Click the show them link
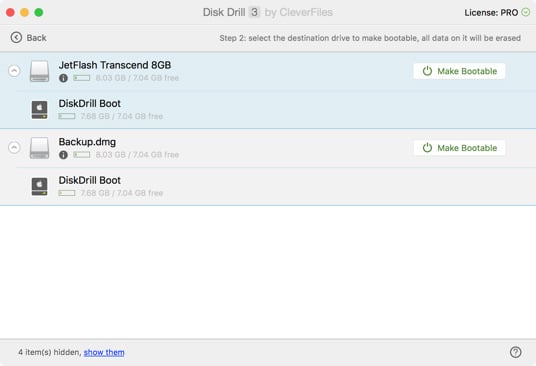The height and width of the screenshot is (366, 536). point(104,352)
